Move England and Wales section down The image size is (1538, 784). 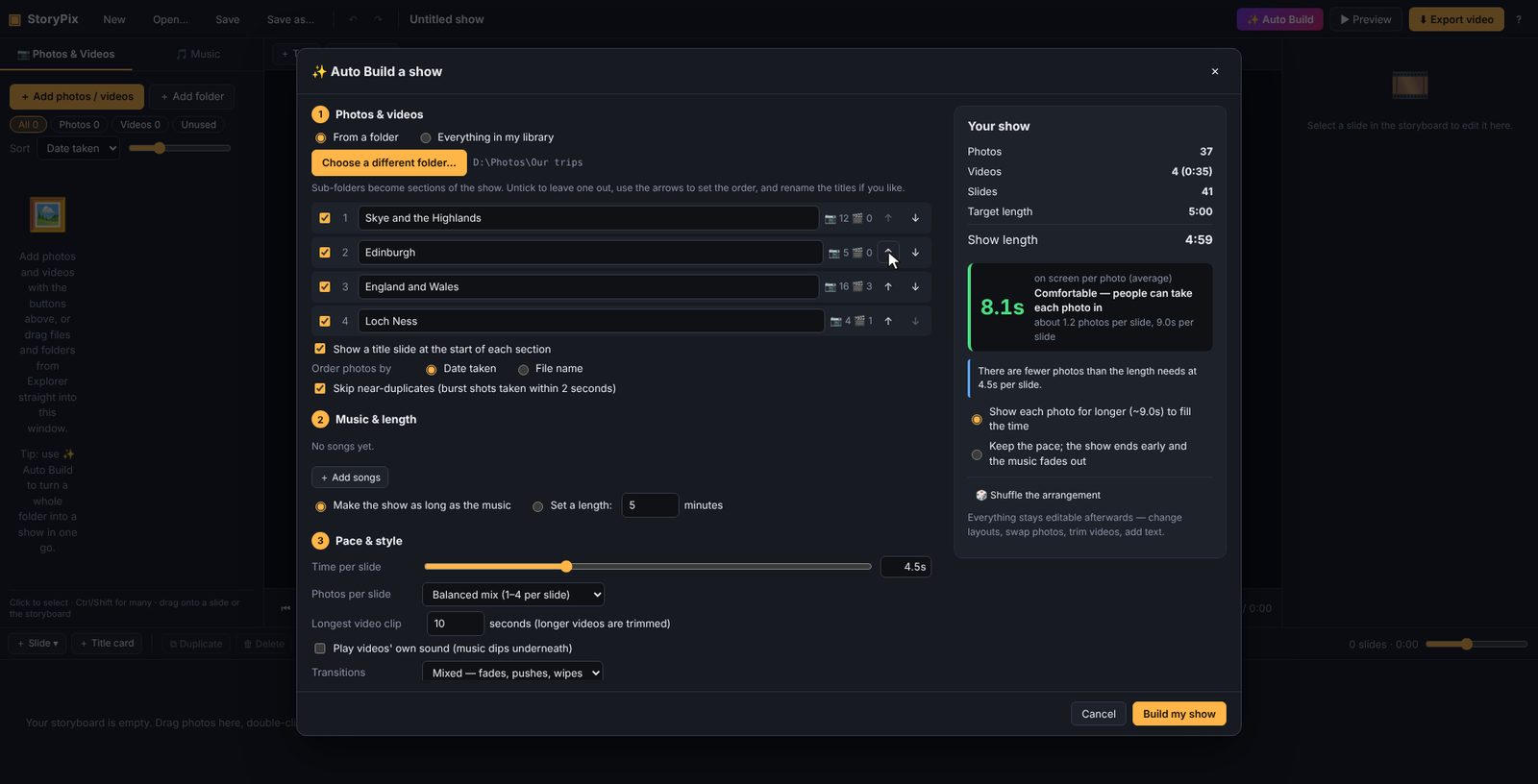coord(915,287)
